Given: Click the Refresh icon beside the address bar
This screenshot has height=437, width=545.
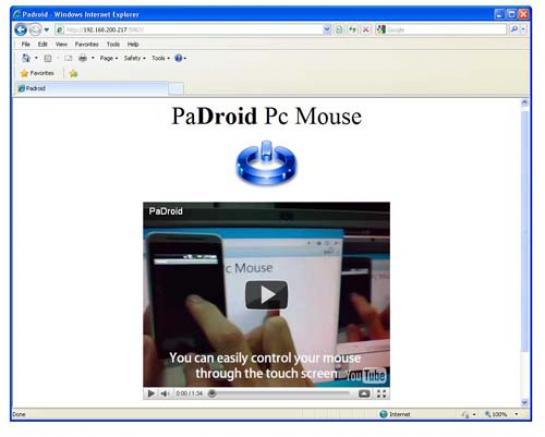Looking at the screenshot, I should (352, 30).
